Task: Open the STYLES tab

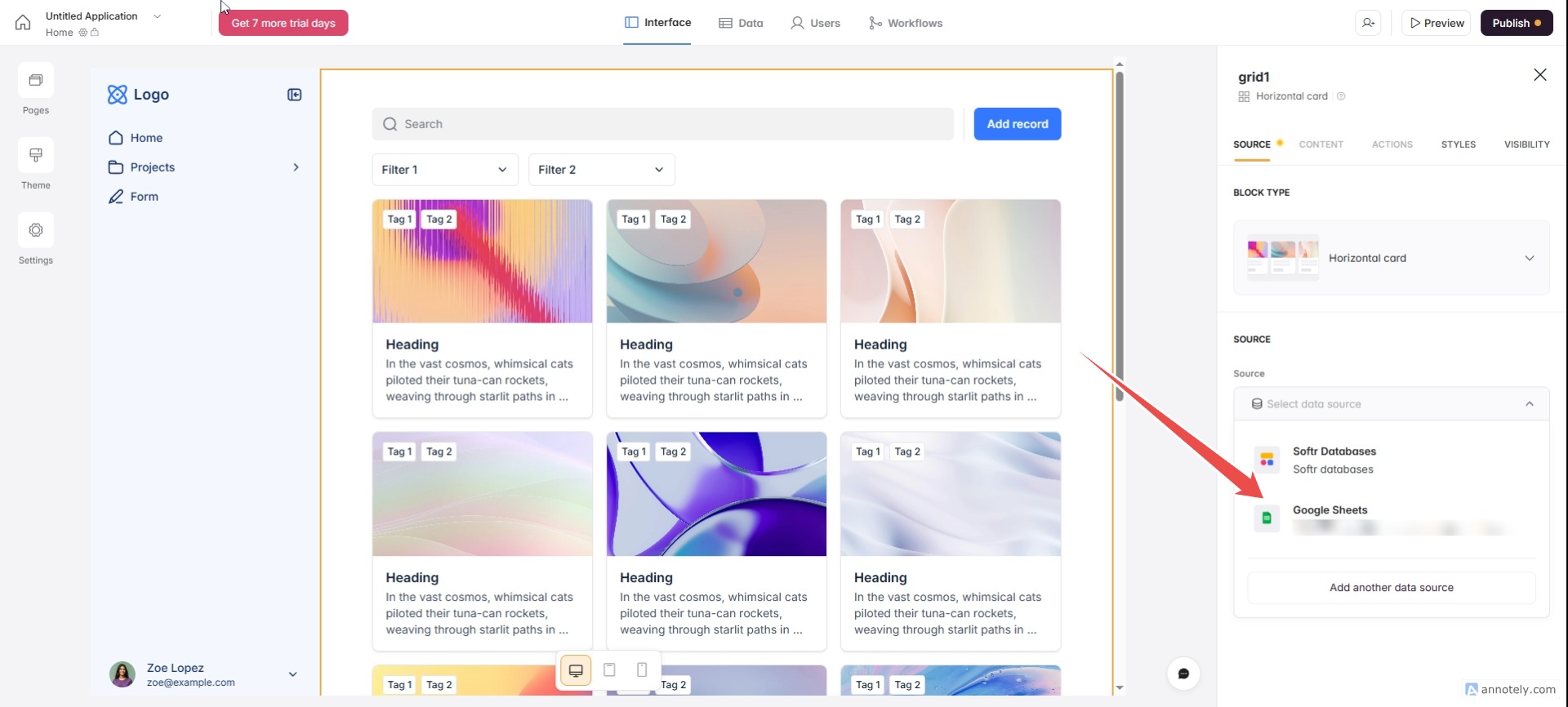Action: tap(1458, 145)
